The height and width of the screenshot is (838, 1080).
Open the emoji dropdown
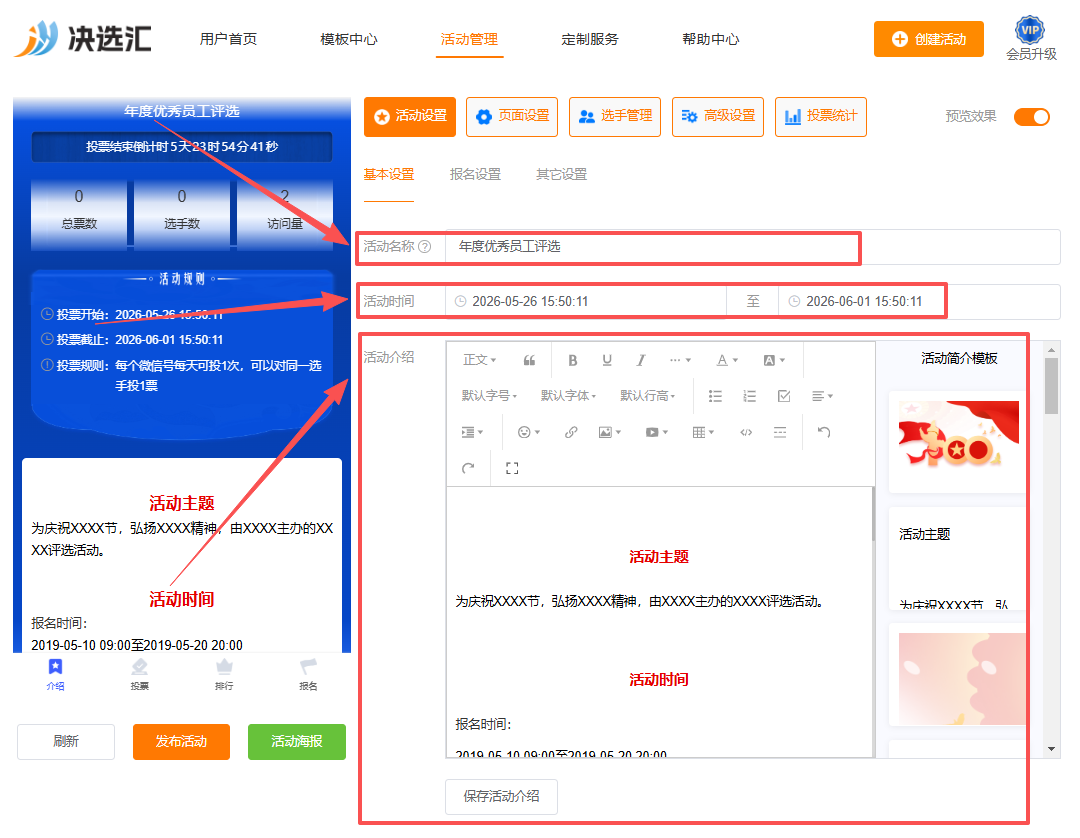[x=529, y=432]
